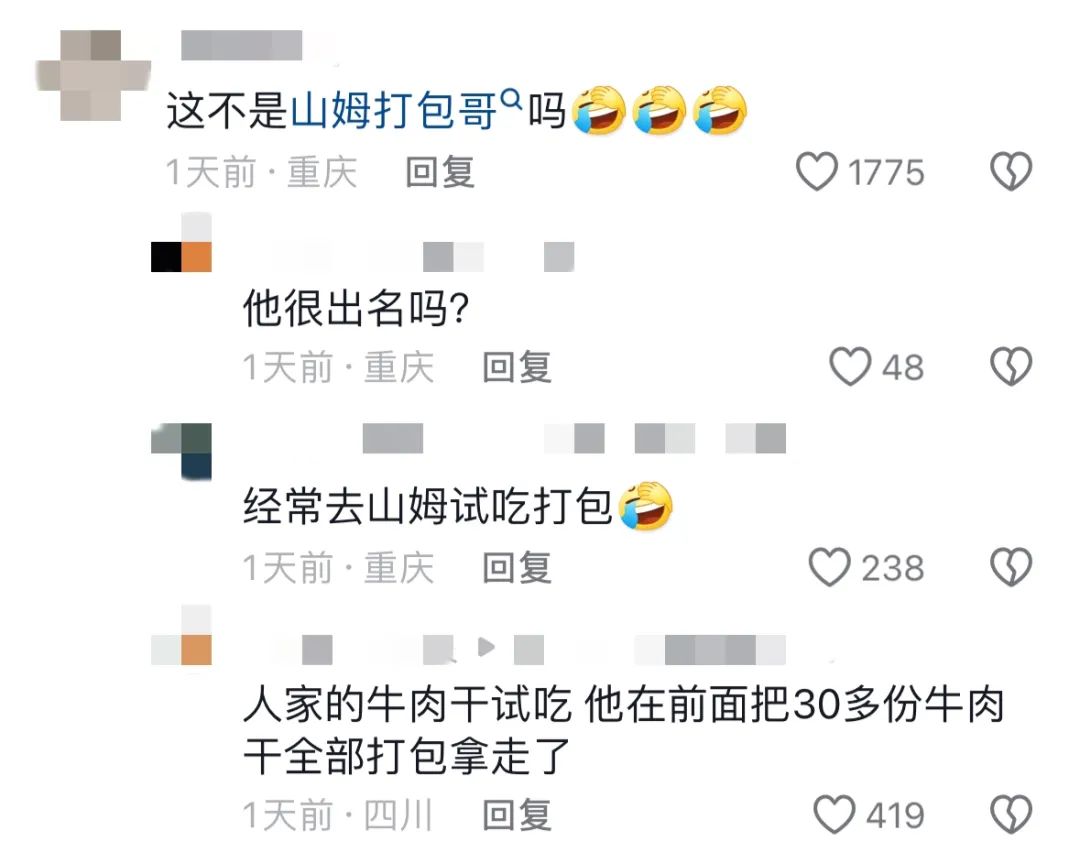Like the 经常去山姆试吃打包 reply
This screenshot has height=863, width=1080.
[829, 568]
